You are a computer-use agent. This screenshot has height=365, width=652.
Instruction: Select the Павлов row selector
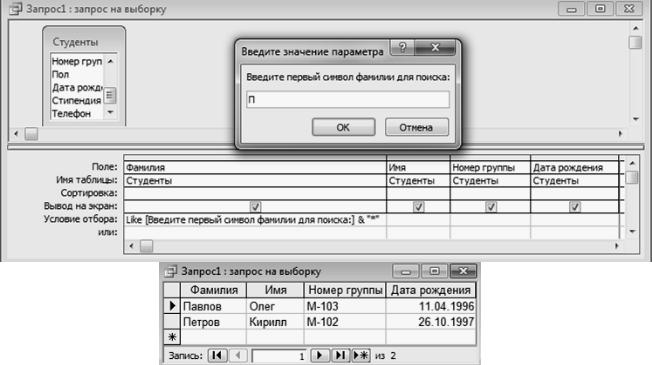pyautogui.click(x=172, y=306)
